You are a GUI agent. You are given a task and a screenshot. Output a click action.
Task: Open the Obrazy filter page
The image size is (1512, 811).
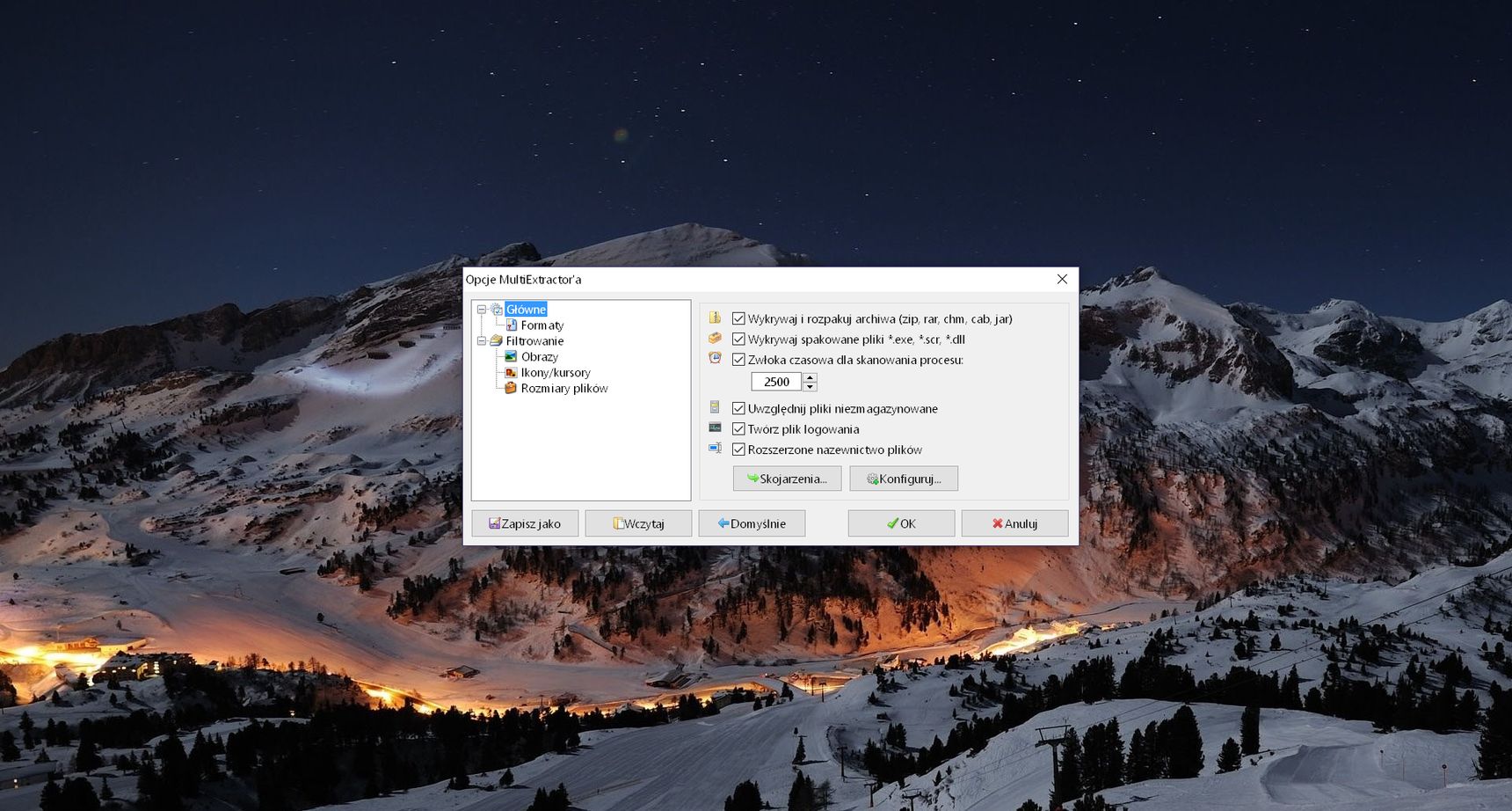coord(539,357)
